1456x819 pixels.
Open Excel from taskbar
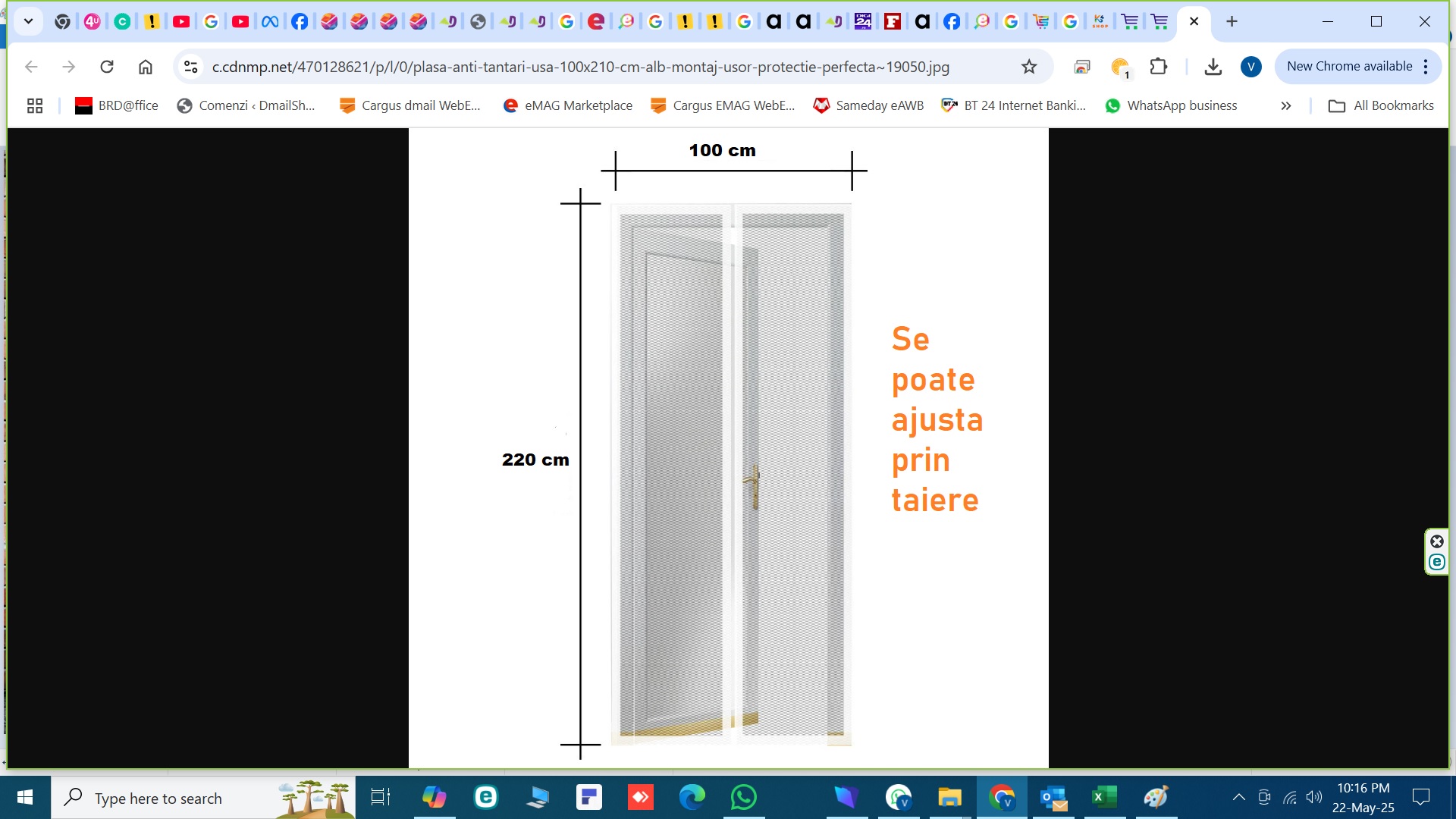click(1105, 798)
